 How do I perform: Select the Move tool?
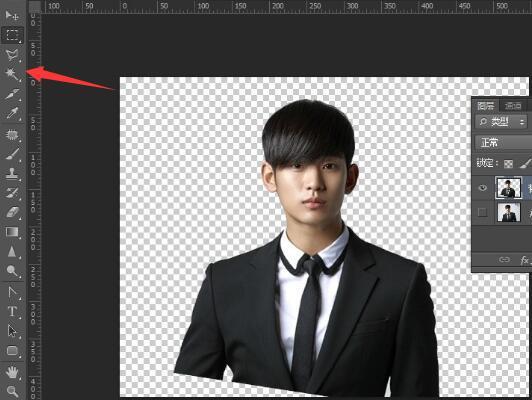pyautogui.click(x=12, y=15)
